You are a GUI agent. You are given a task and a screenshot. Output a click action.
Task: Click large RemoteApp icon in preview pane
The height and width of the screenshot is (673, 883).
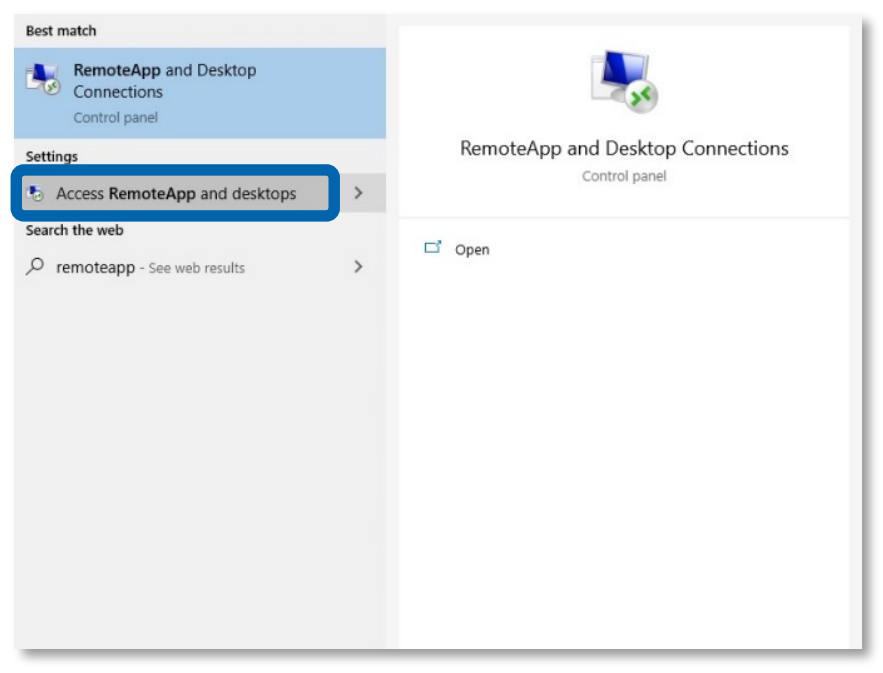[x=624, y=81]
